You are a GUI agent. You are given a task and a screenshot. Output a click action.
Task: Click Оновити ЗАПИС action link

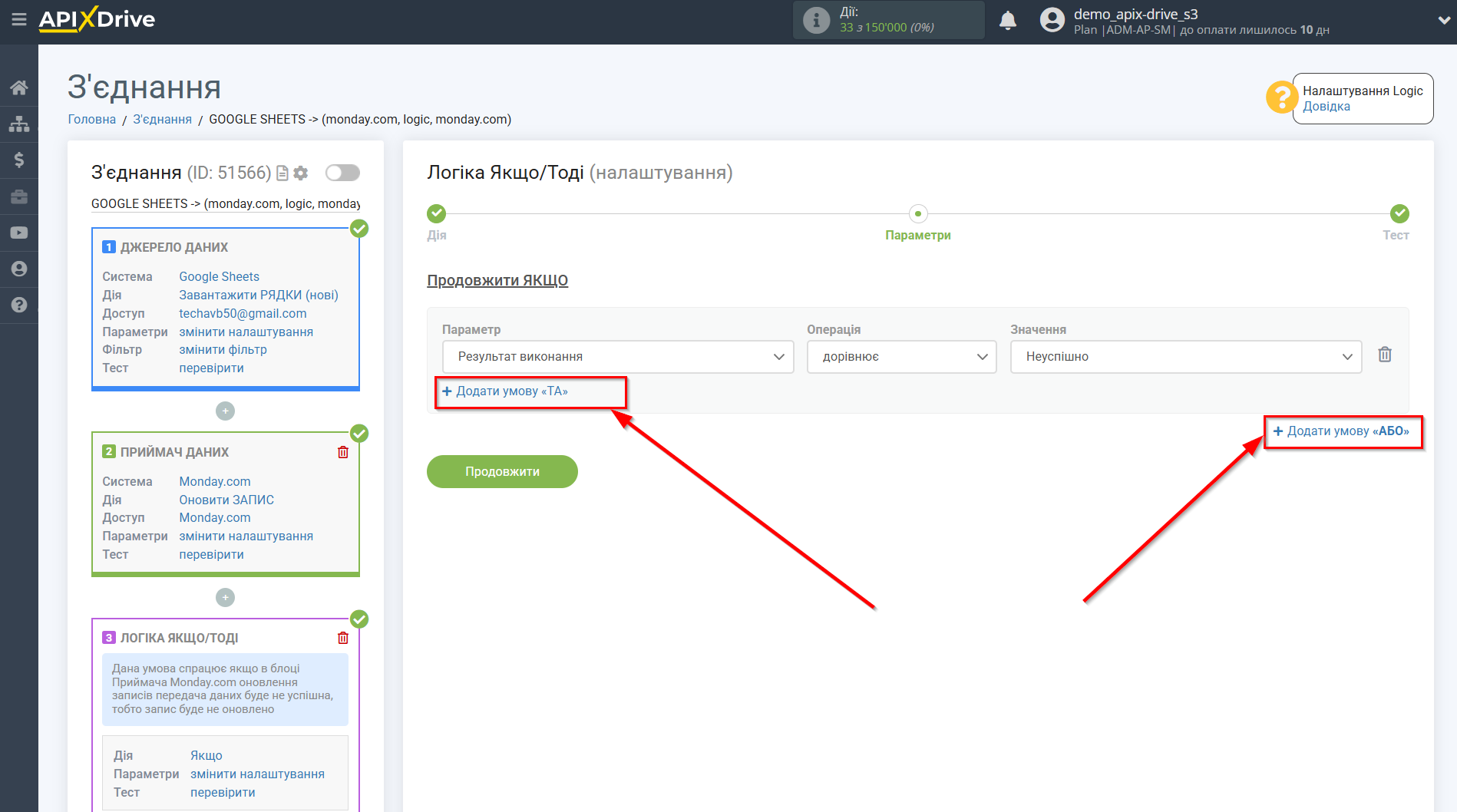tap(226, 500)
